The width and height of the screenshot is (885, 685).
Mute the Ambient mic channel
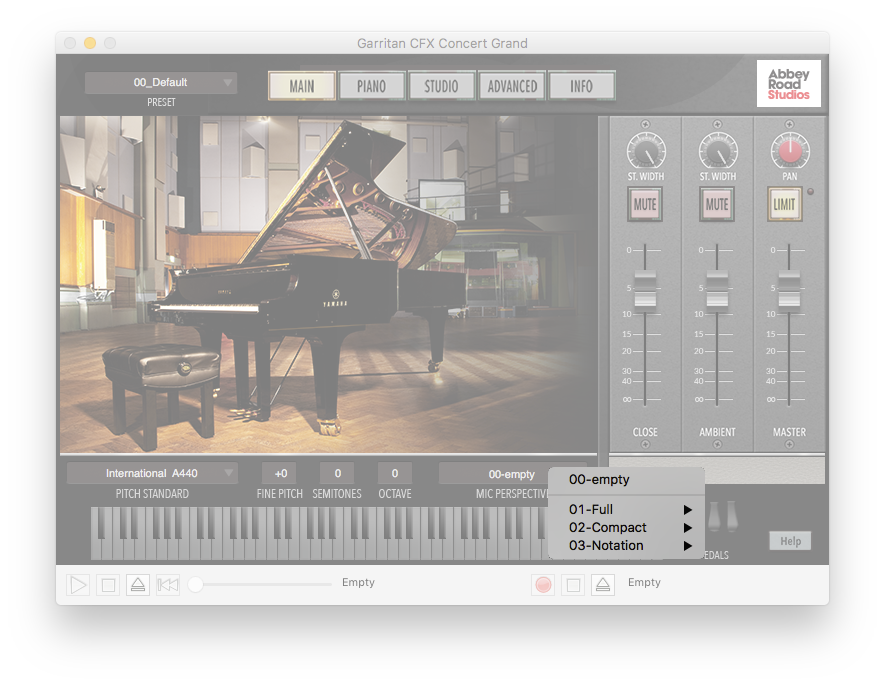pyautogui.click(x=717, y=204)
